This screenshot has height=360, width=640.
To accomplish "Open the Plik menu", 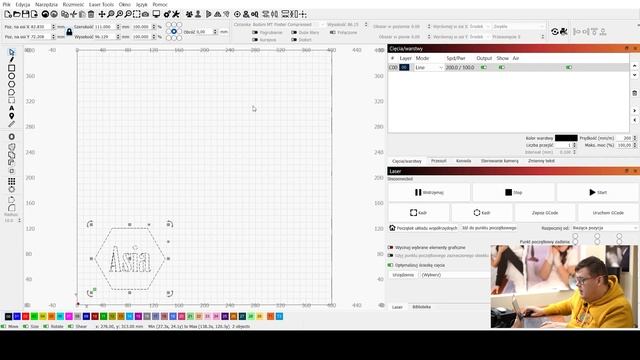I will (7, 4).
